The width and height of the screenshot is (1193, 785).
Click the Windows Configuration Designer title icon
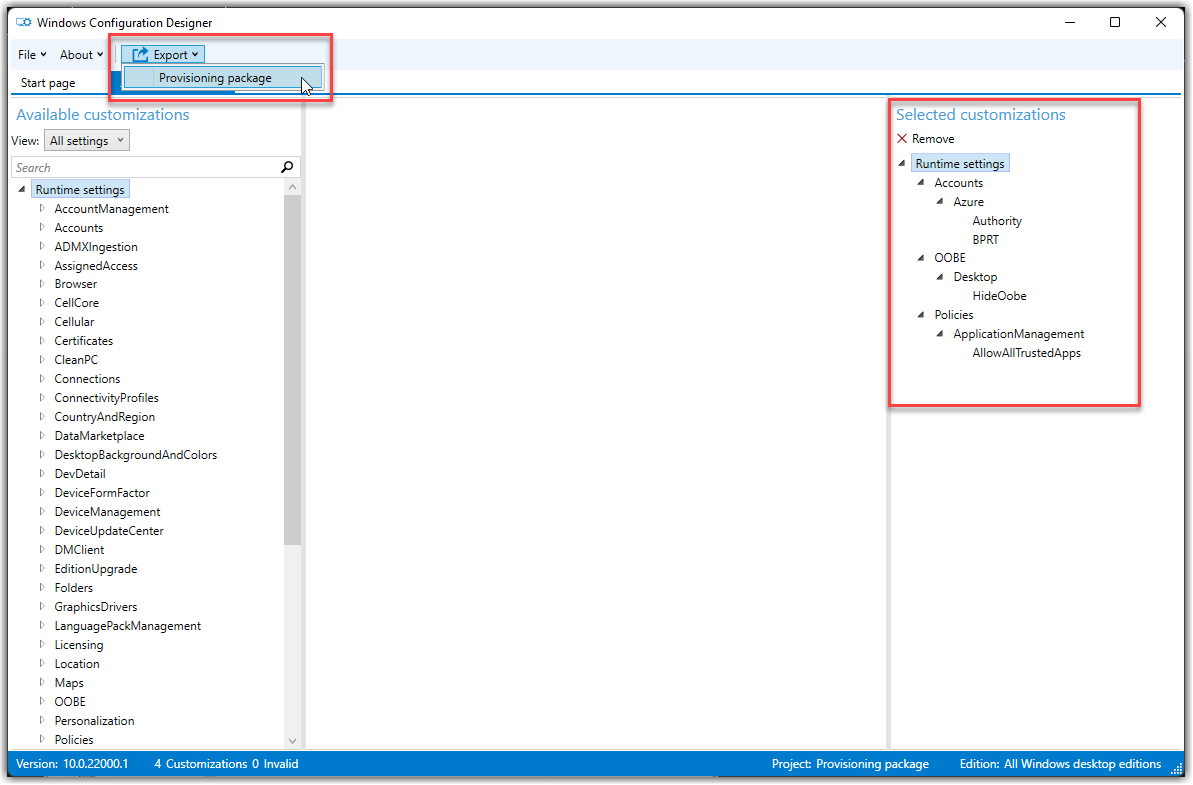[24, 22]
